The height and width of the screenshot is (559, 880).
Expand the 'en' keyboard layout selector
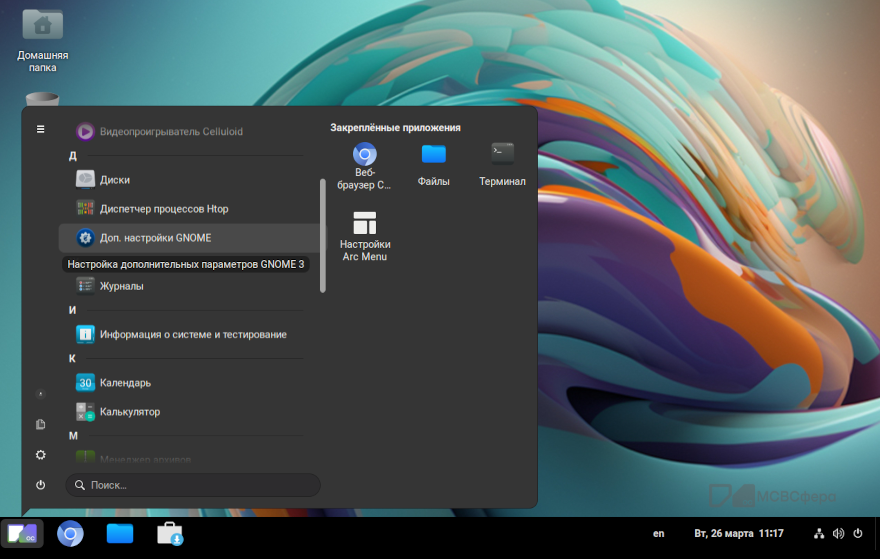[x=658, y=533]
